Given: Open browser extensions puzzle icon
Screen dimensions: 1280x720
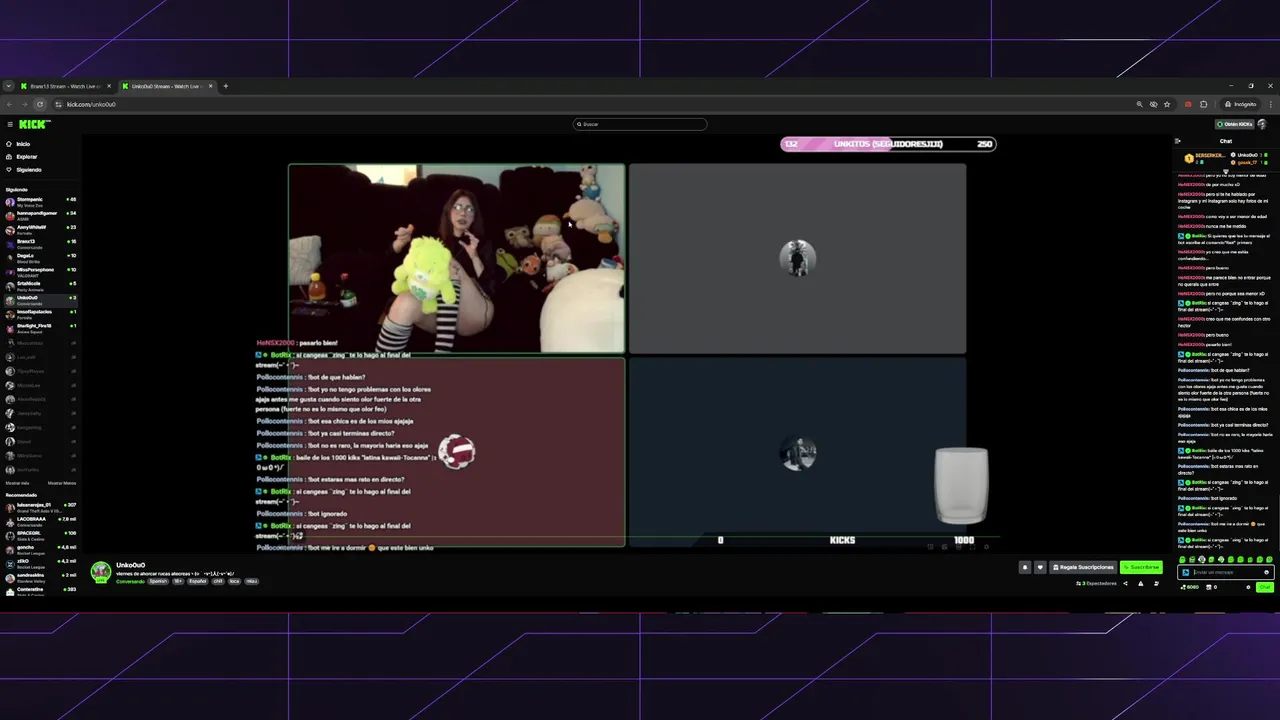Looking at the screenshot, I should pos(1203,104).
